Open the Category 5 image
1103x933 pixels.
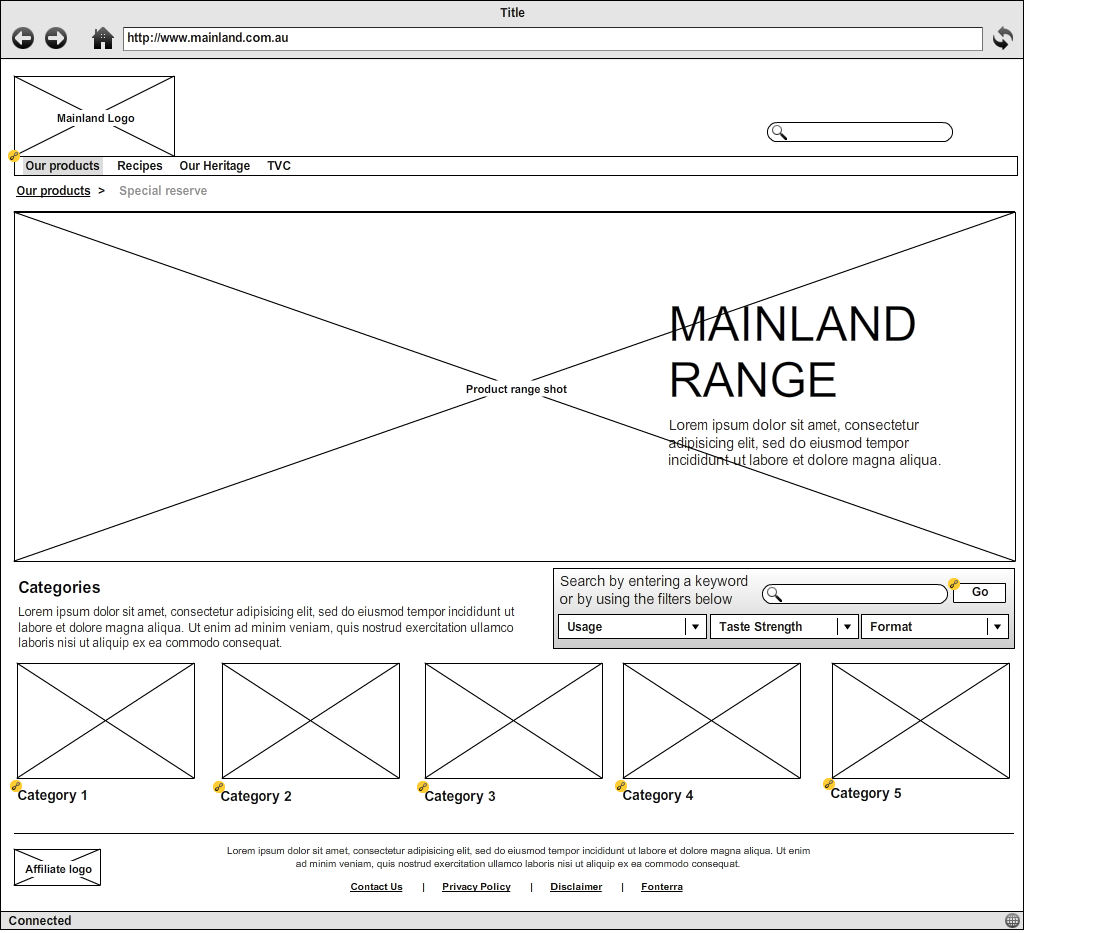pyautogui.click(x=921, y=721)
